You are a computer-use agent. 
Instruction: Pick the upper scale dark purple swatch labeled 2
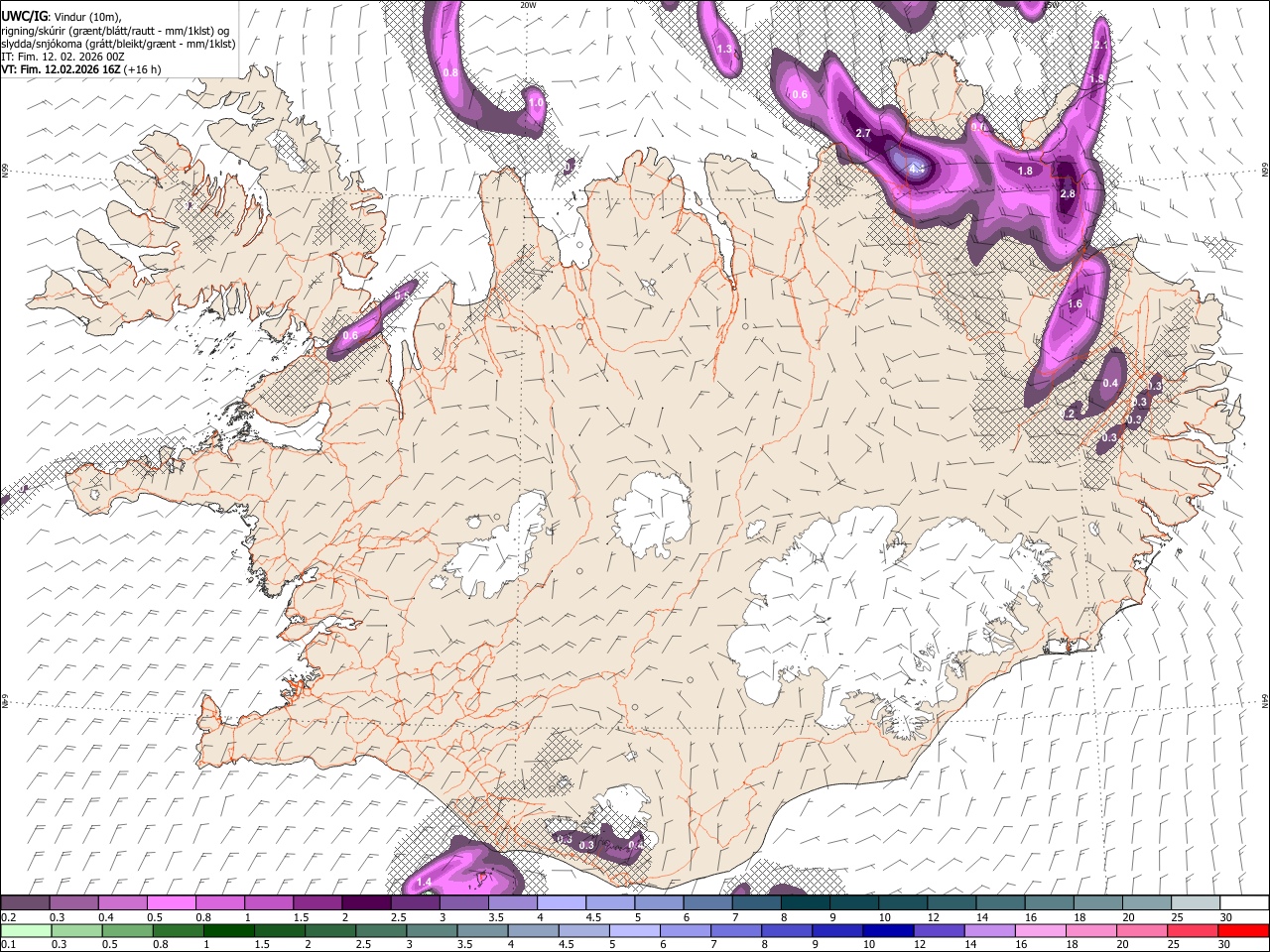[366, 902]
